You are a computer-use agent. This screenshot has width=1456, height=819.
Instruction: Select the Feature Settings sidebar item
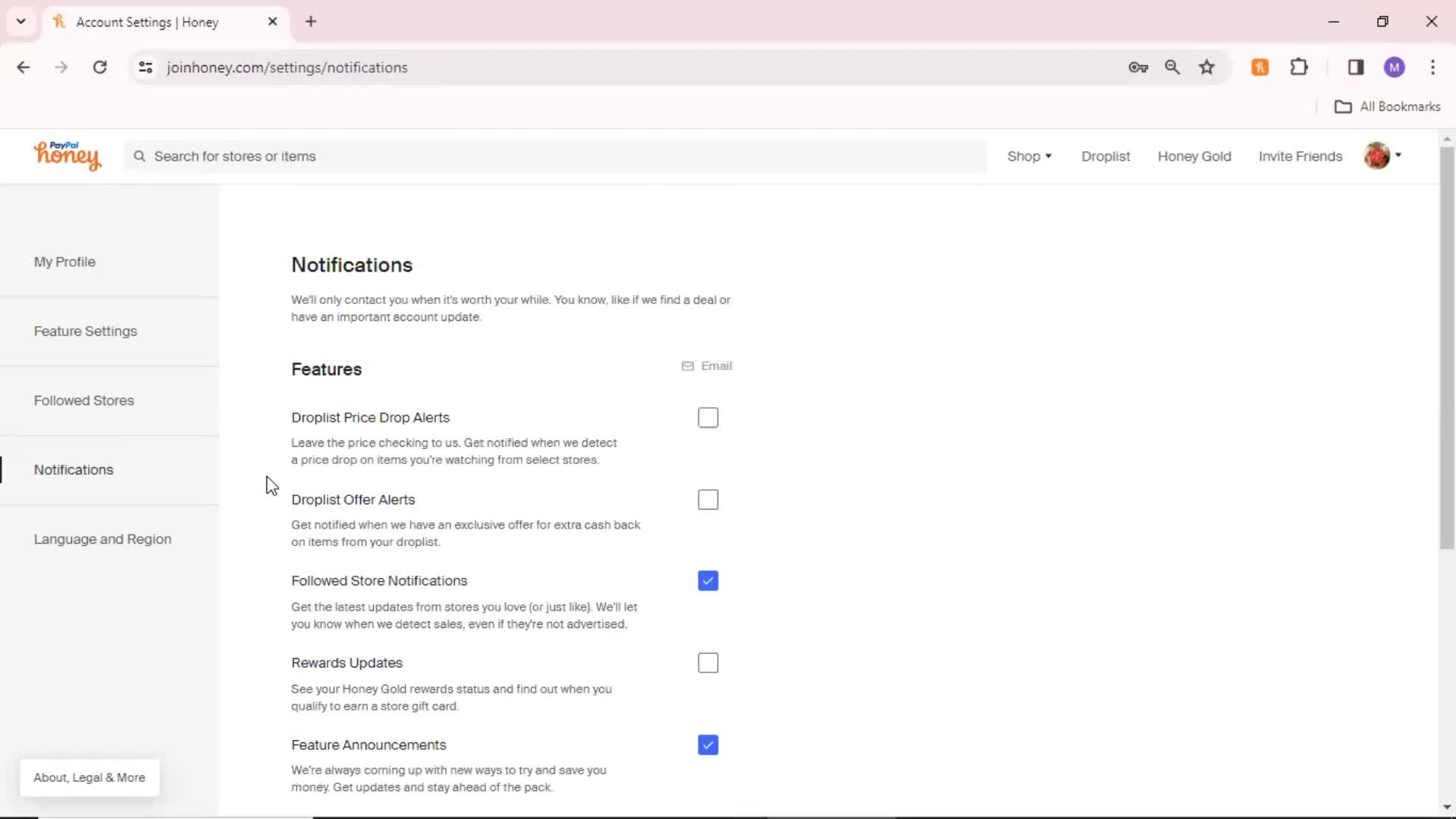[85, 331]
